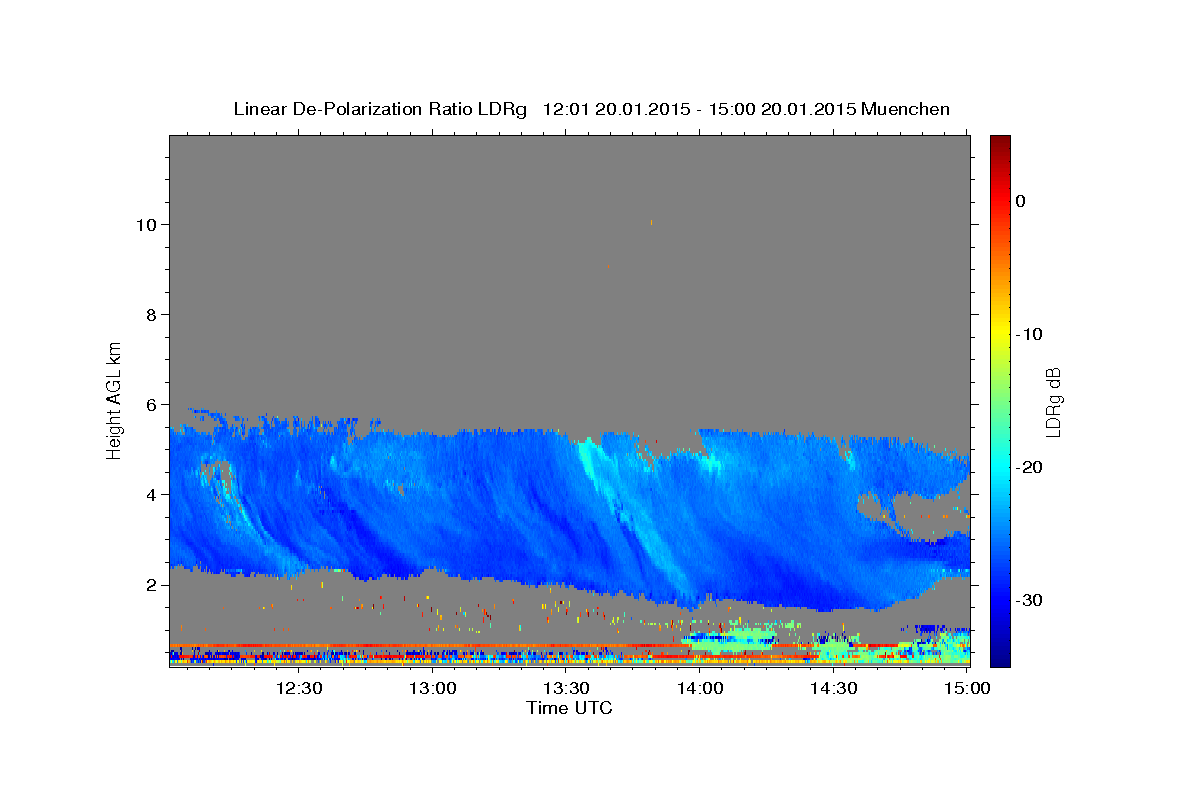The height and width of the screenshot is (800, 1200).
Task: Click the 14:00 time tick label
Action: pyautogui.click(x=701, y=688)
